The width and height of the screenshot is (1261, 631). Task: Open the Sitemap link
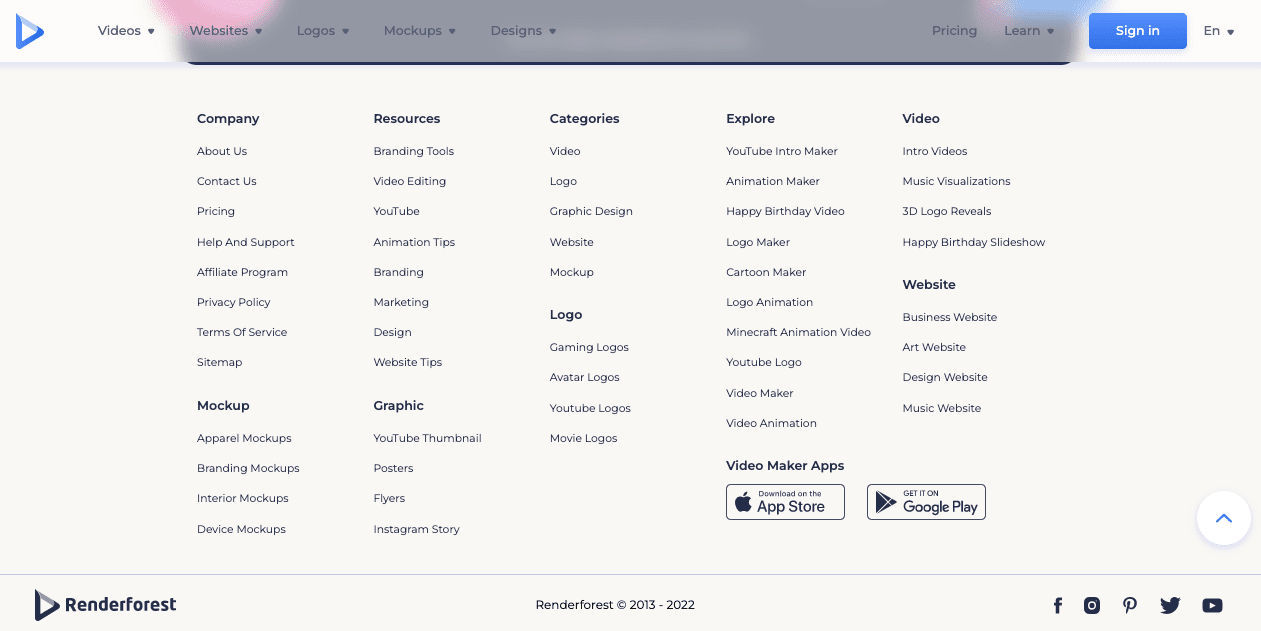tap(220, 362)
